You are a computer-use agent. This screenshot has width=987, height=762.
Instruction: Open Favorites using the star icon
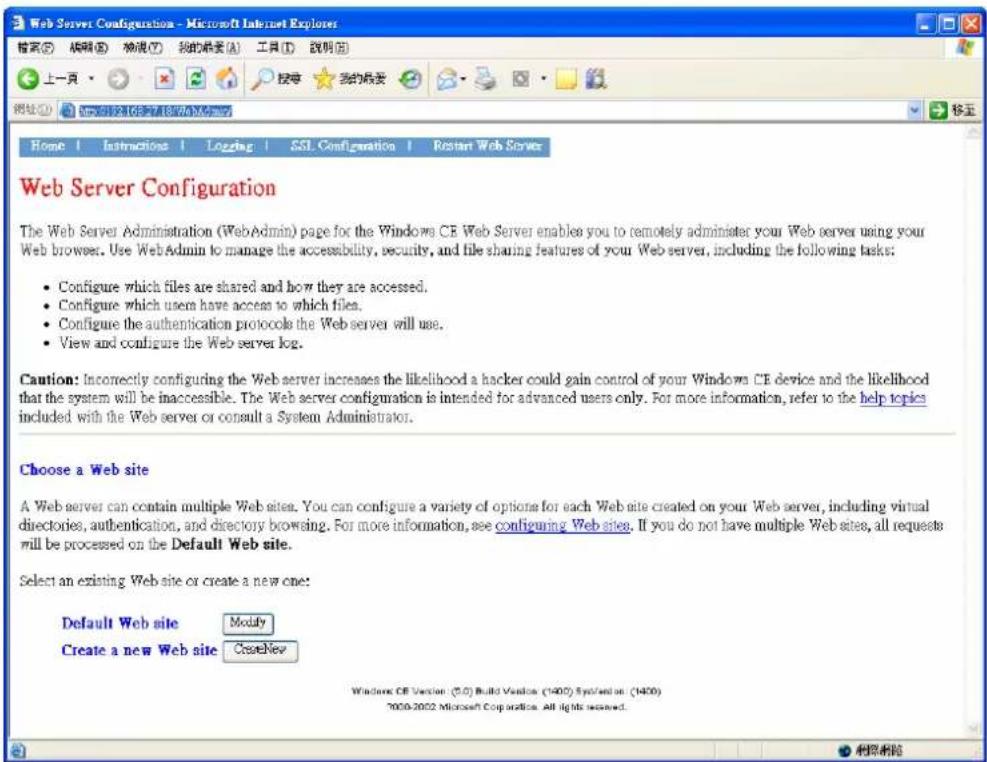tap(349, 79)
